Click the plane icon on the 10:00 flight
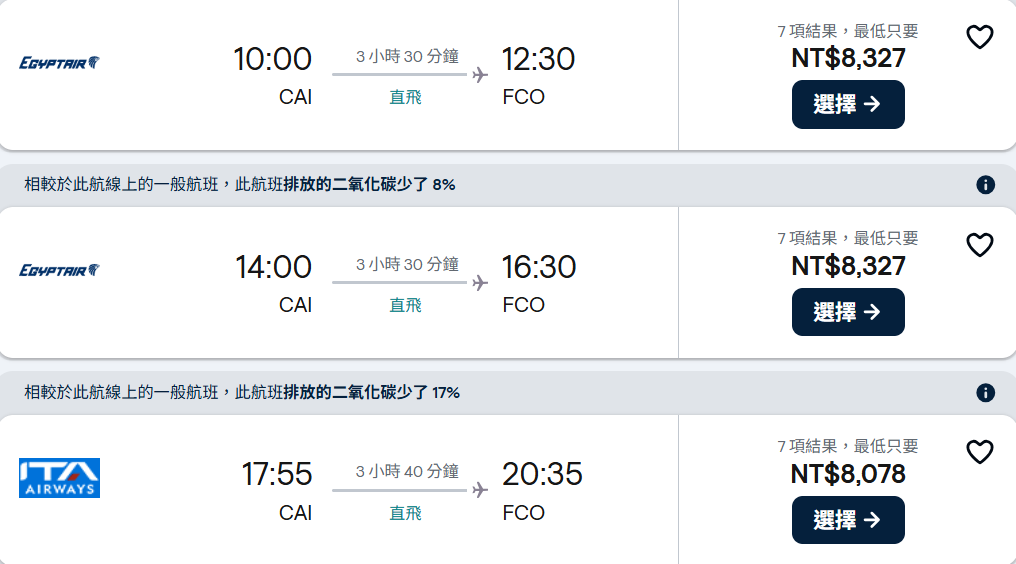 click(x=480, y=75)
